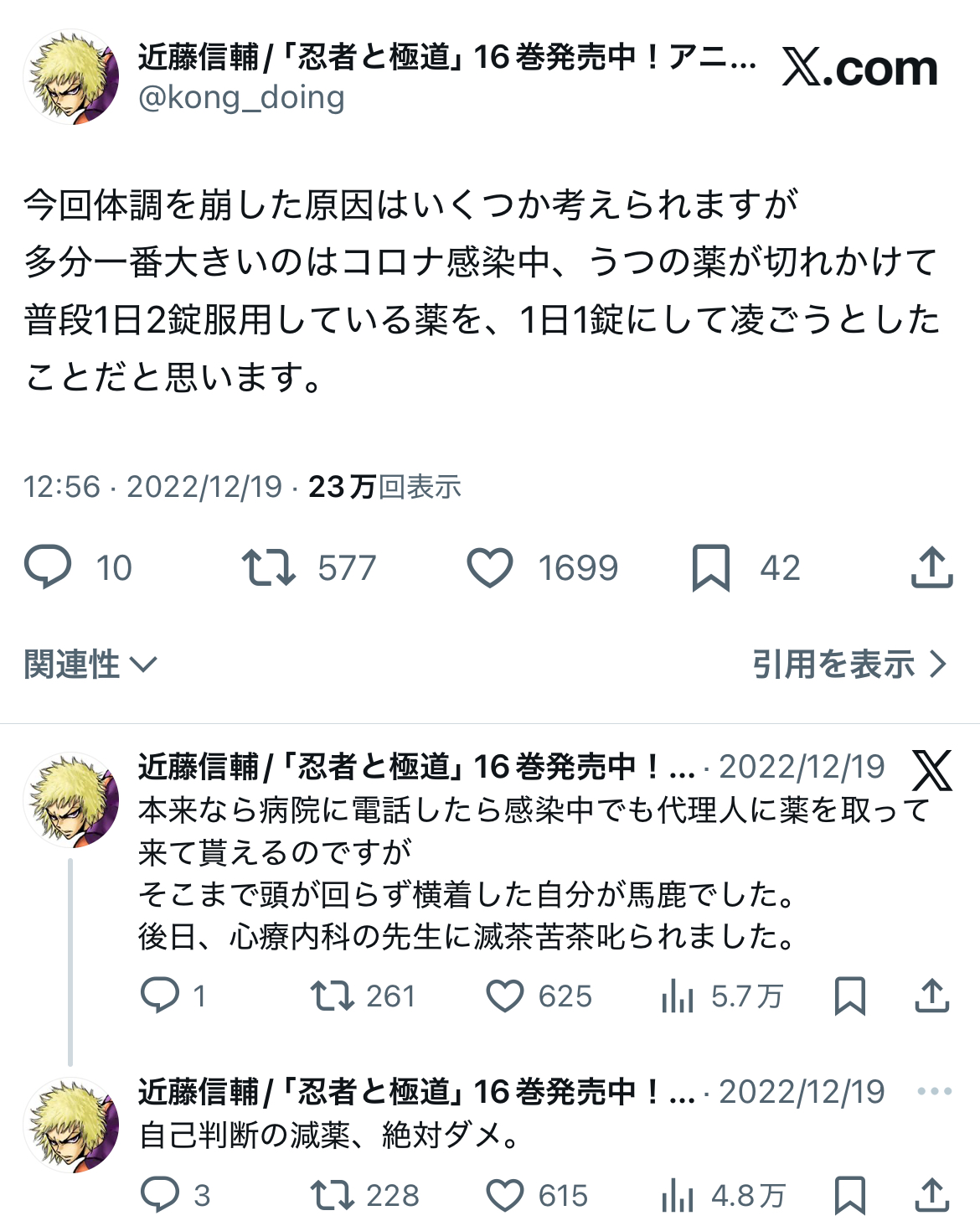Like the main tweet with 1699 likes
The height and width of the screenshot is (1221, 980).
pos(490,567)
